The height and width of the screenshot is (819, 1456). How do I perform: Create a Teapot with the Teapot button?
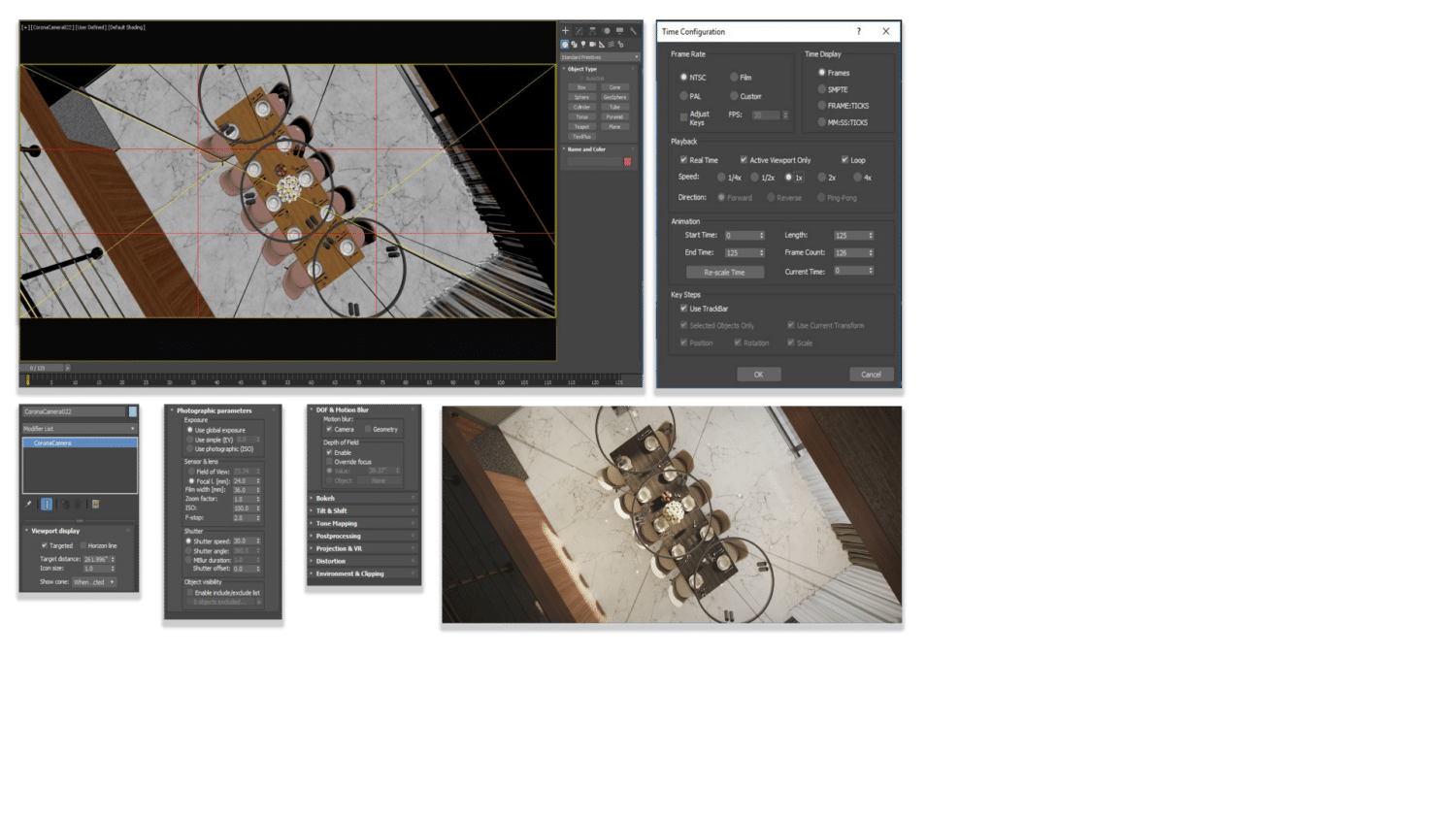580,126
